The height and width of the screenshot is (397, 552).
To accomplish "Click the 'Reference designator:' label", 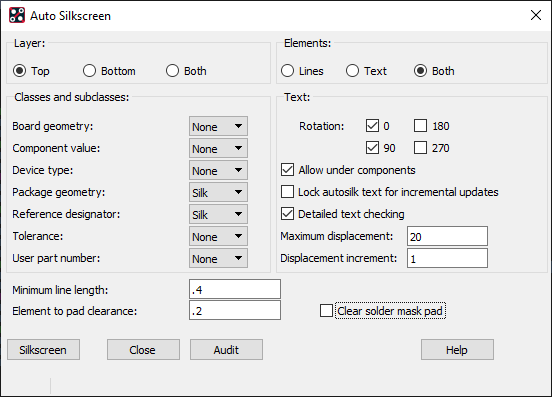I will click(66, 214).
